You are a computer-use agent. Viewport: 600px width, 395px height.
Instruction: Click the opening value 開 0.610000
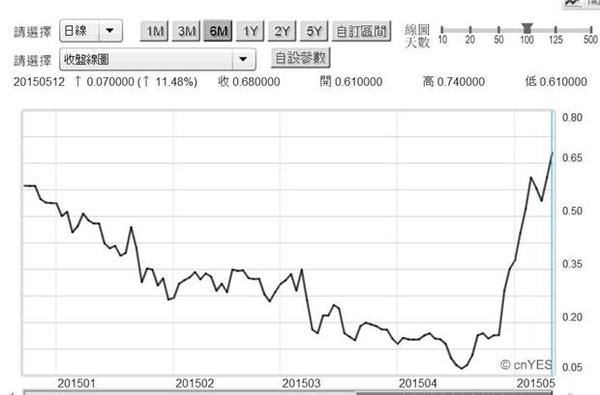point(351,82)
